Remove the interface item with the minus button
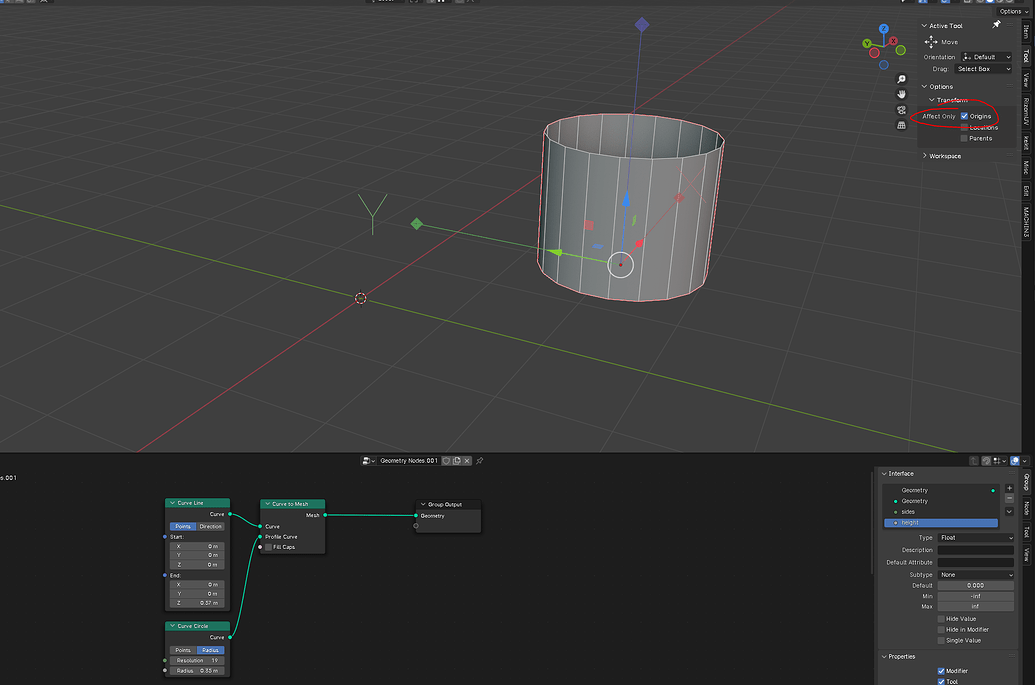Screen dimensions: 1035x685 [1009, 498]
